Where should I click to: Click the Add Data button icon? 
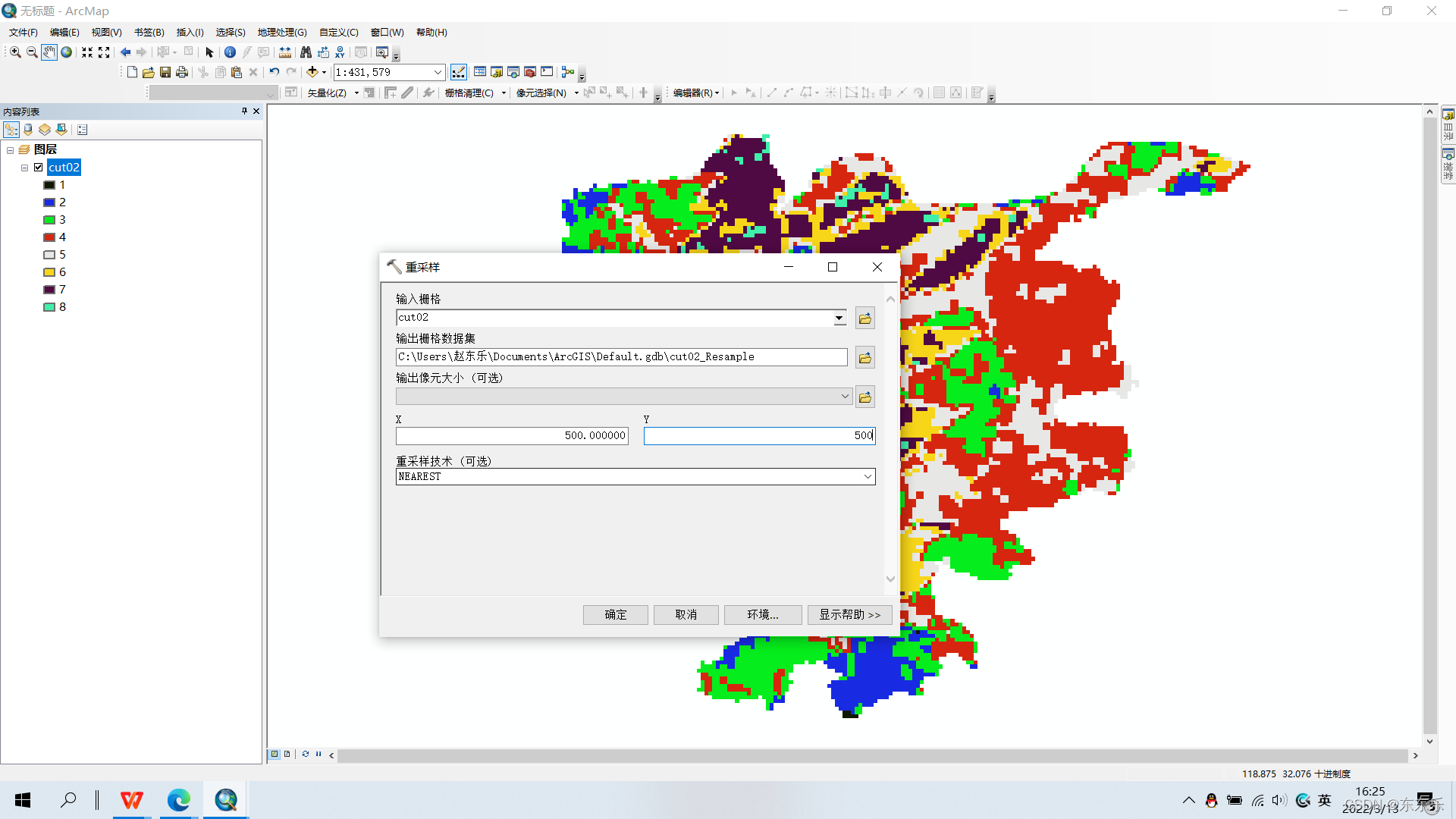[312, 72]
